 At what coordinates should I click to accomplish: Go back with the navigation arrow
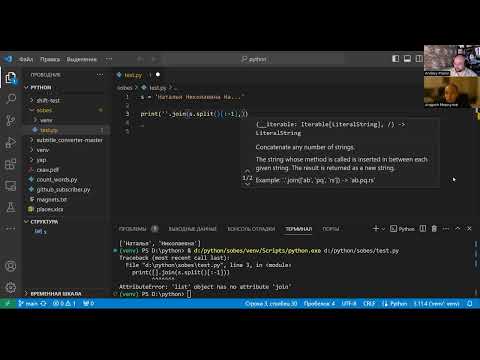(140, 59)
